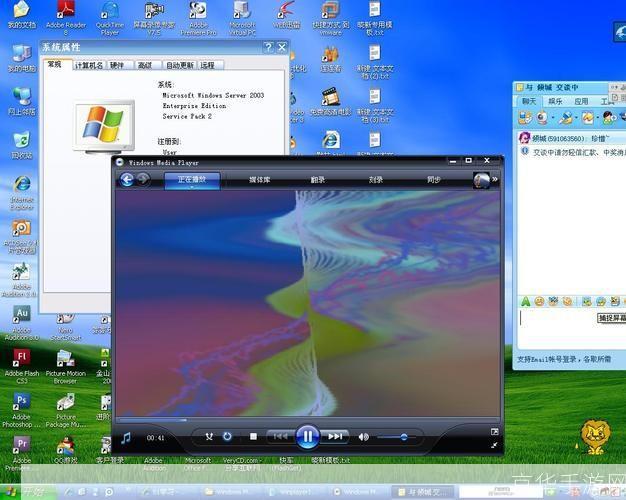The image size is (626, 500).
Task: Open 网上邻居 desktop icon
Action: 22,102
